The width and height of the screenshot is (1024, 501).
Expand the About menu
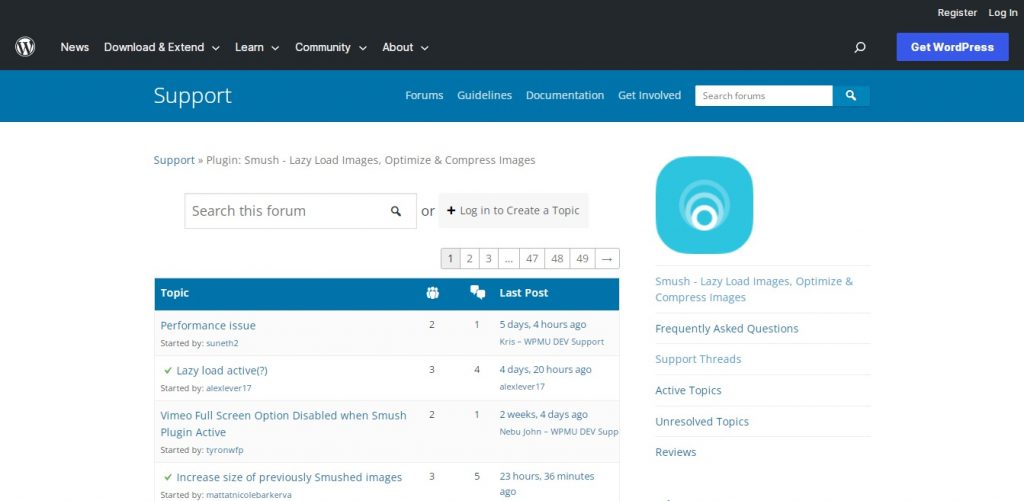[x=405, y=47]
